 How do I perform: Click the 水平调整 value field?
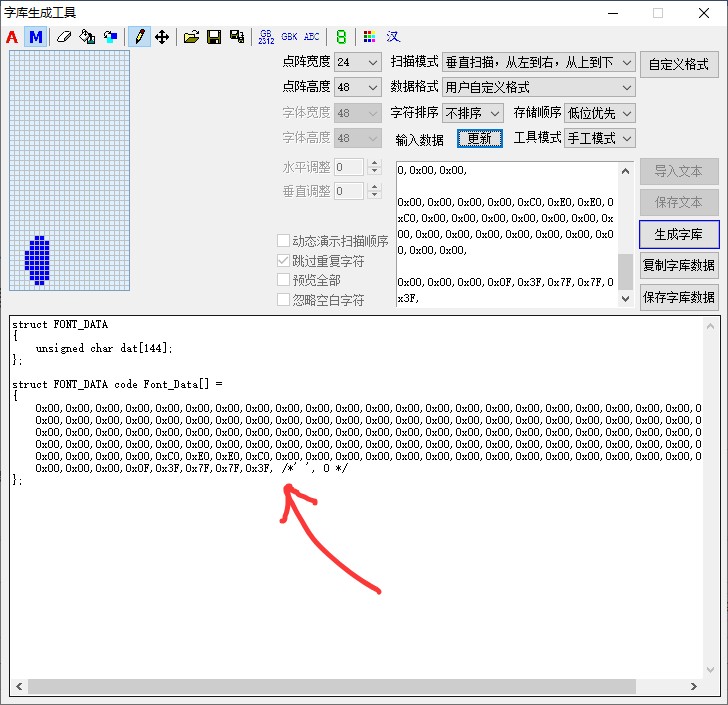click(349, 167)
